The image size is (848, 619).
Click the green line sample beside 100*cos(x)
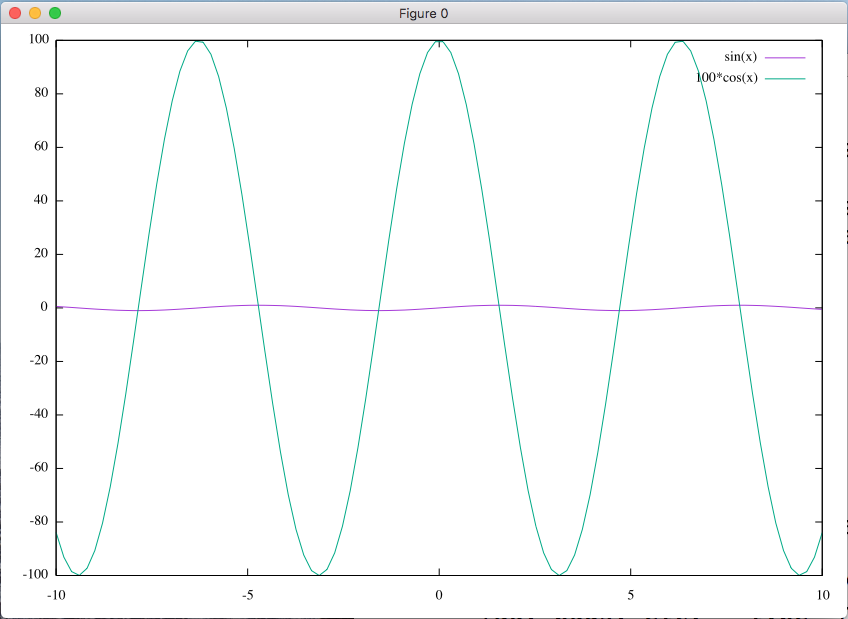[x=785, y=77]
